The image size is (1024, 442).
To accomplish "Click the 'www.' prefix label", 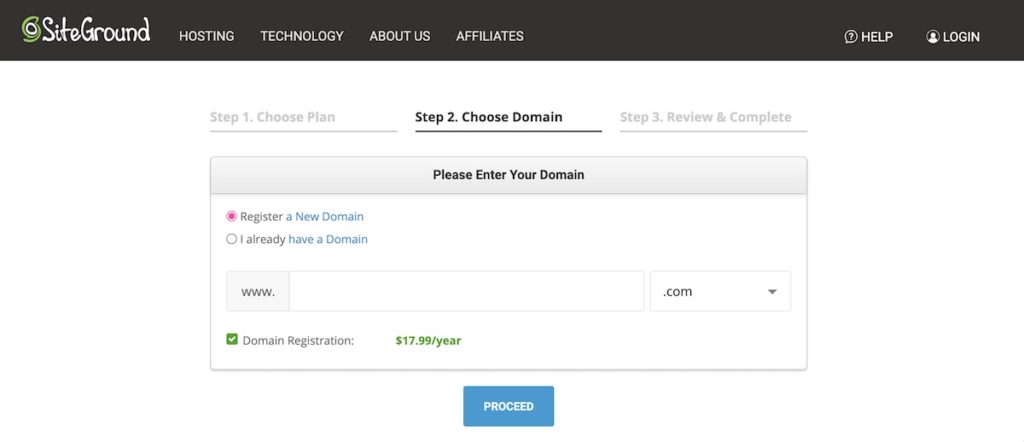I will pyautogui.click(x=258, y=291).
